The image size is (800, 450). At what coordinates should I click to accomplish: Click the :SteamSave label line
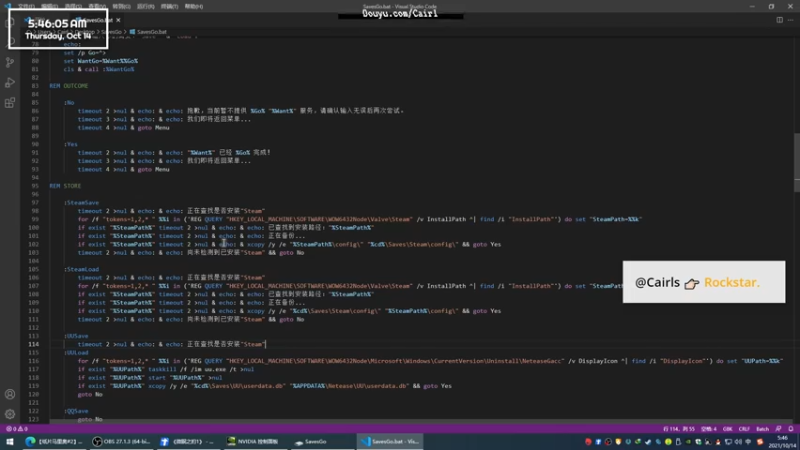82,203
